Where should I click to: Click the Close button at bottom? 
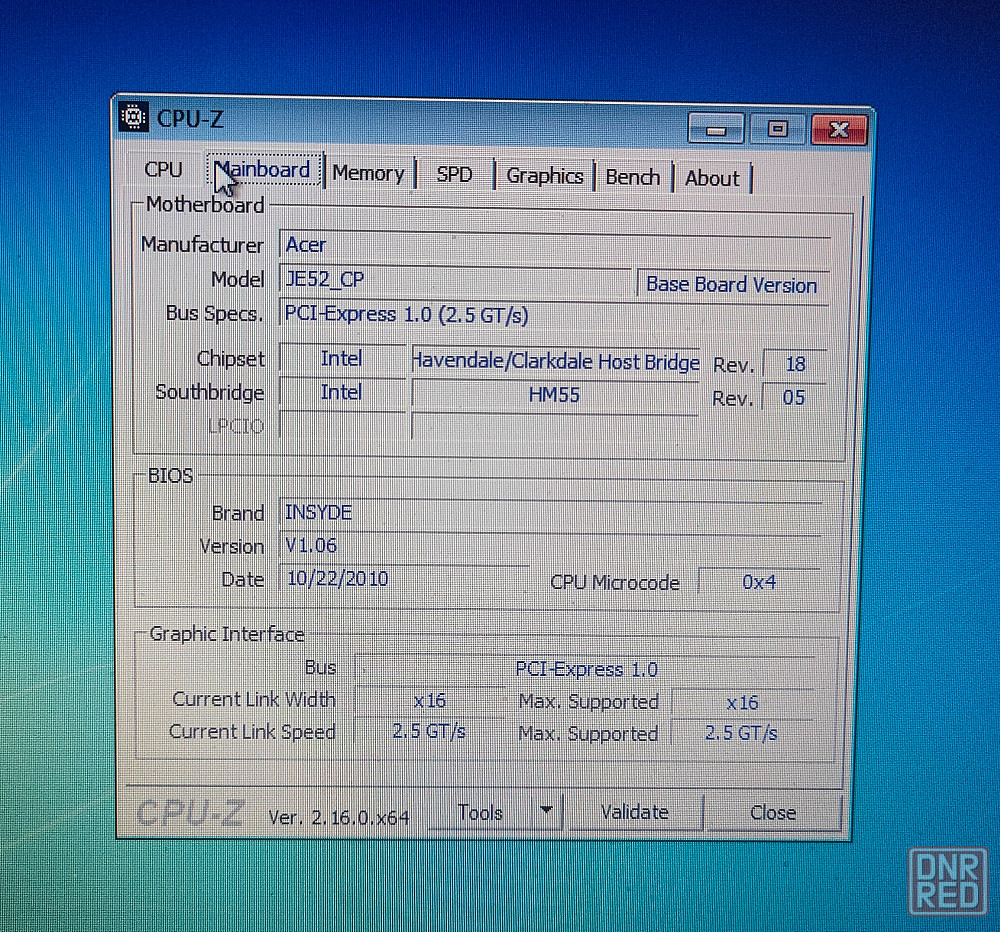click(x=773, y=813)
